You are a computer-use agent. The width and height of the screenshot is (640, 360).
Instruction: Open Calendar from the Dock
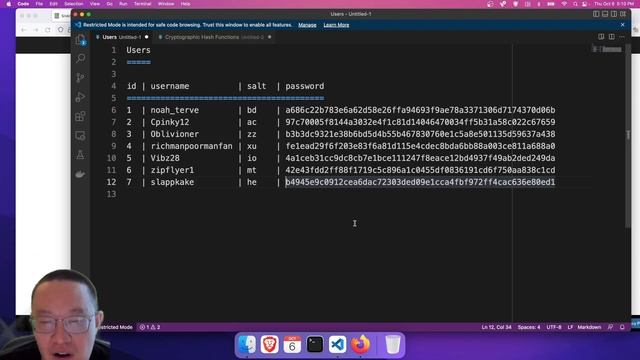tap(292, 344)
